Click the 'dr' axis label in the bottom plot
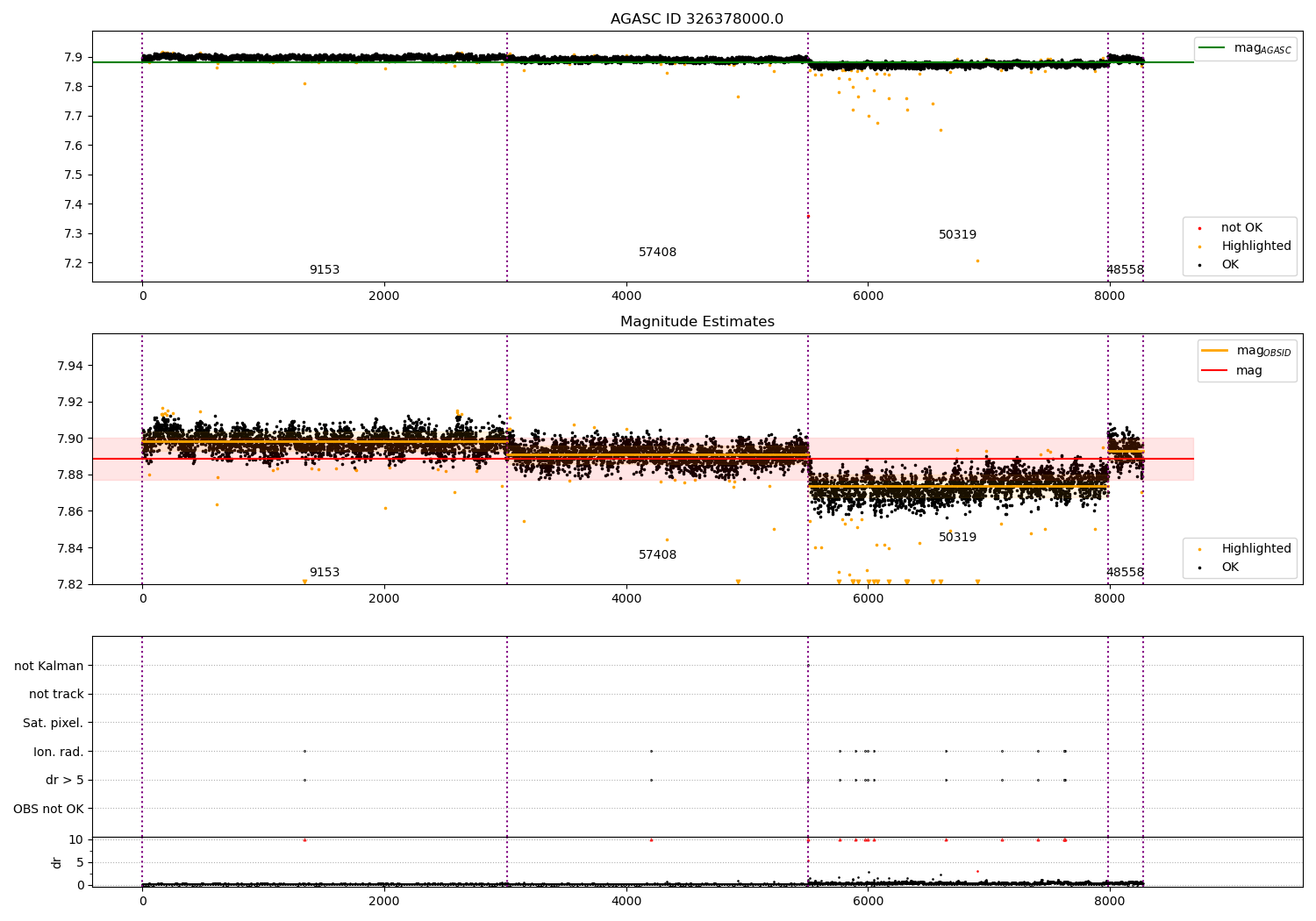The height and width of the screenshot is (921, 1316). click(57, 862)
